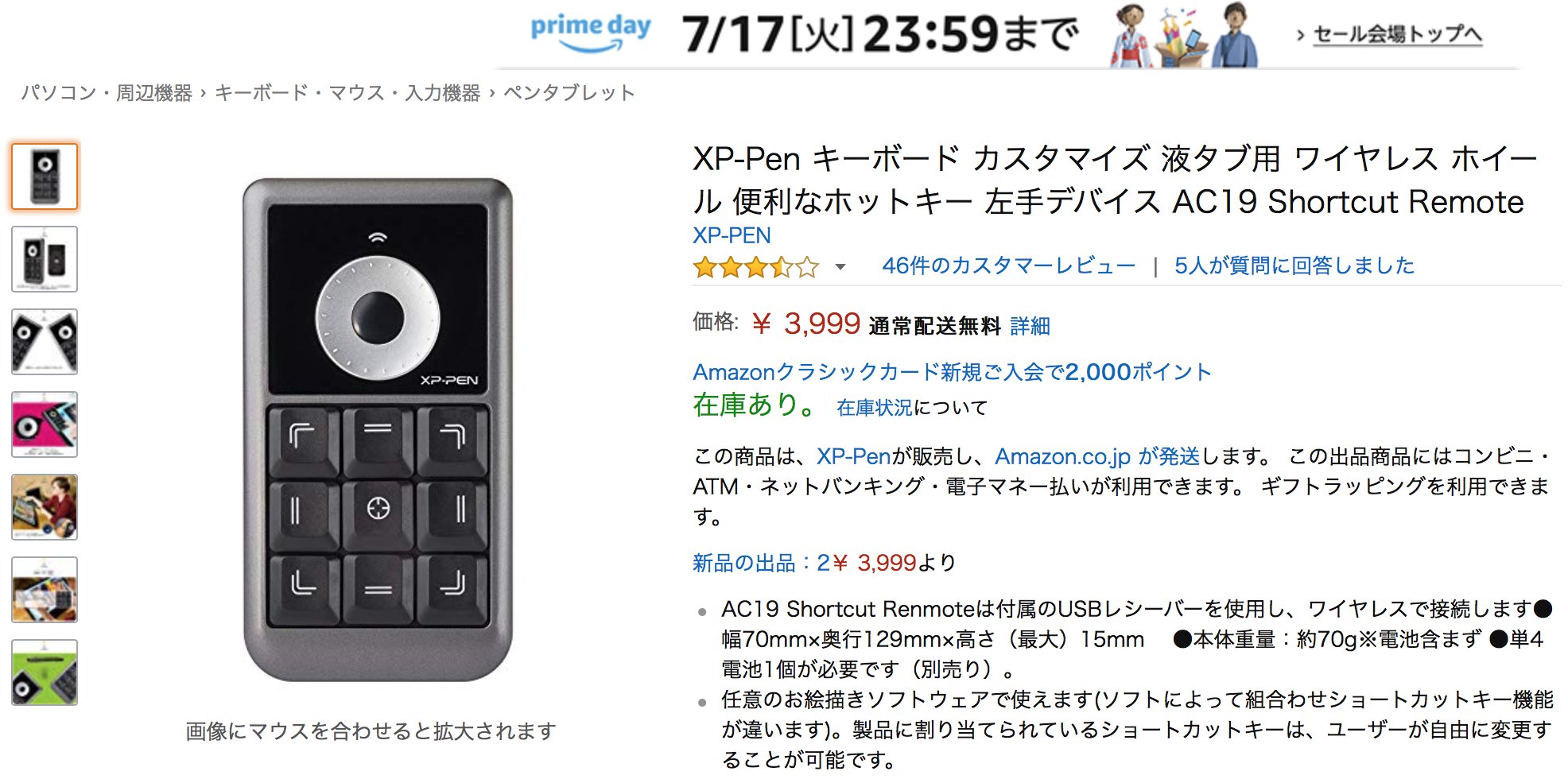The width and height of the screenshot is (1568, 779).
Task: Open ペンタブレット breadcrumb category
Action: [x=569, y=93]
